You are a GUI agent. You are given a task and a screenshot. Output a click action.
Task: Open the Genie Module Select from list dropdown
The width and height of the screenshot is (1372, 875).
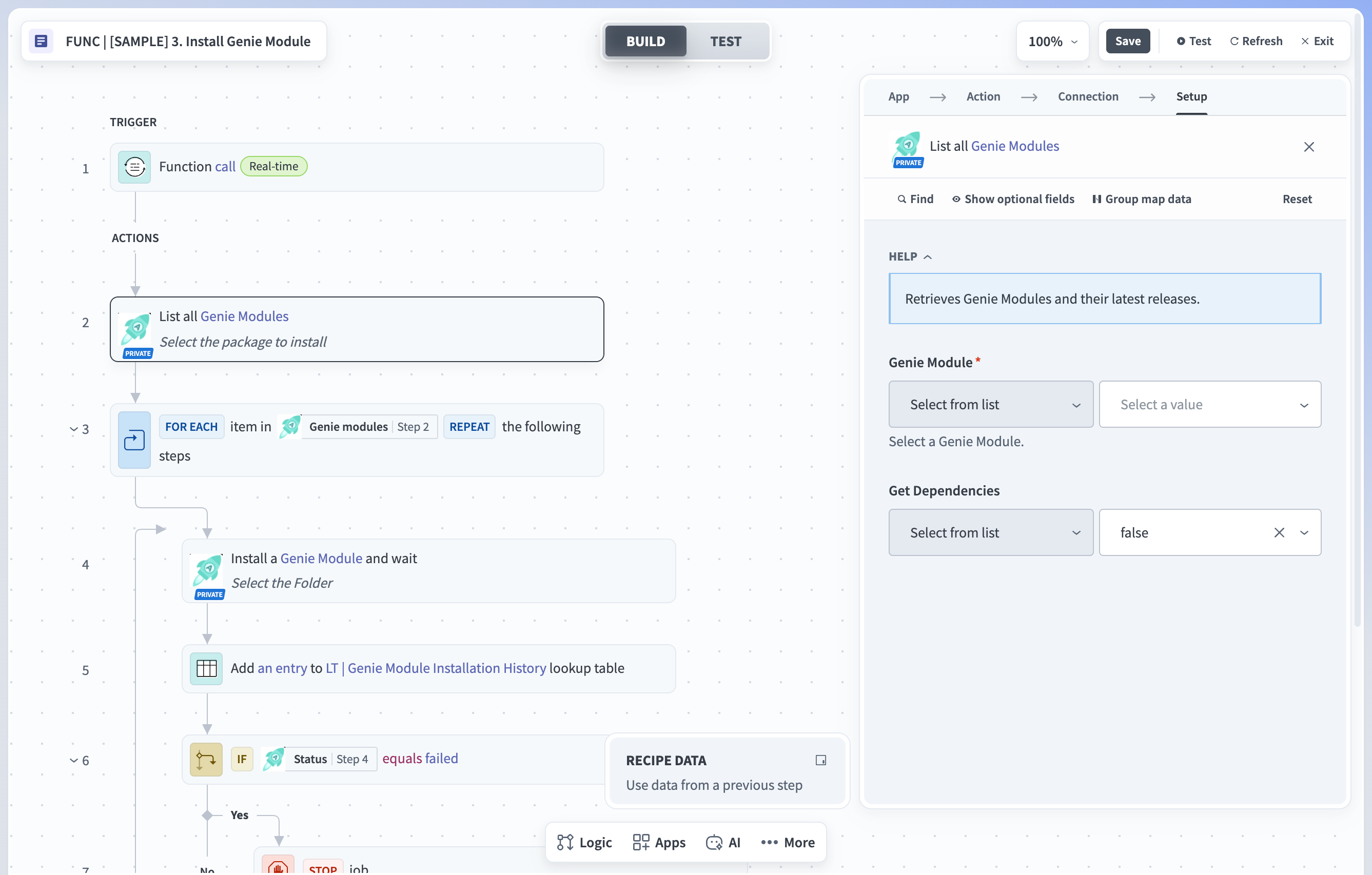991,405
